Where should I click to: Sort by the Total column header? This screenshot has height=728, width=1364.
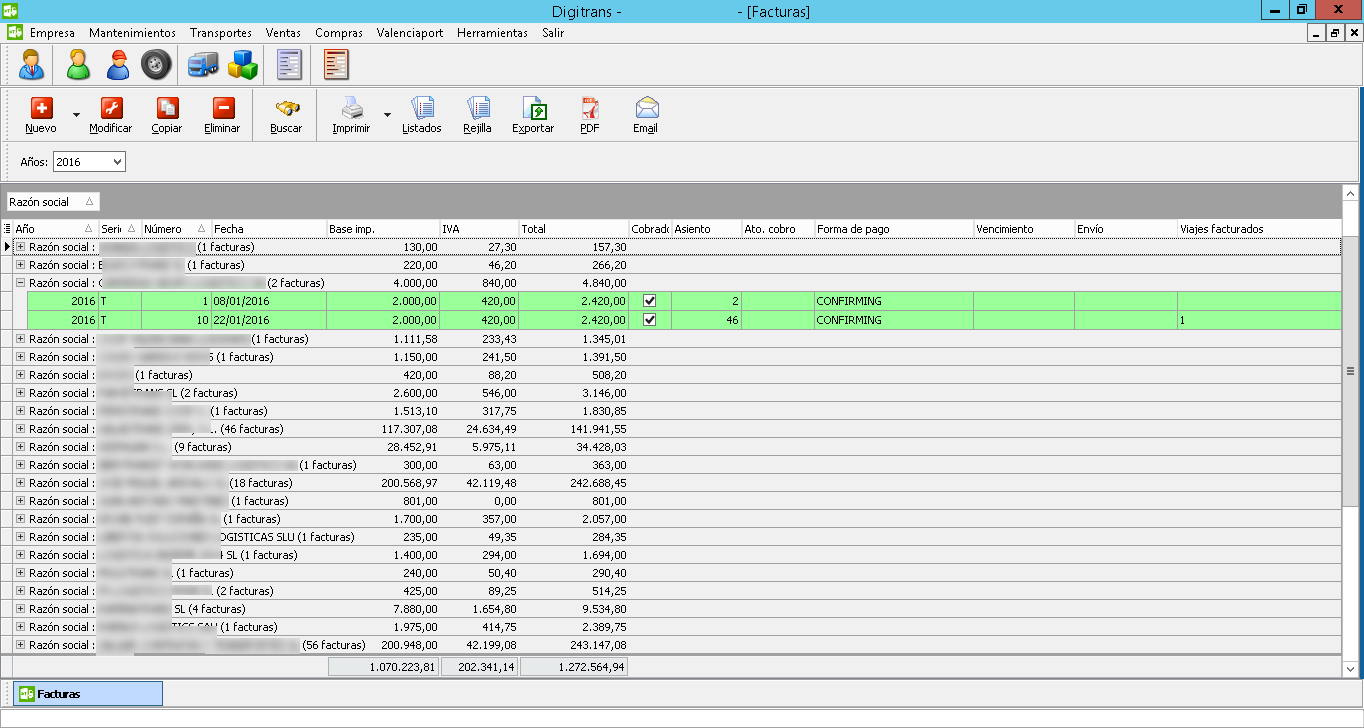(x=574, y=229)
